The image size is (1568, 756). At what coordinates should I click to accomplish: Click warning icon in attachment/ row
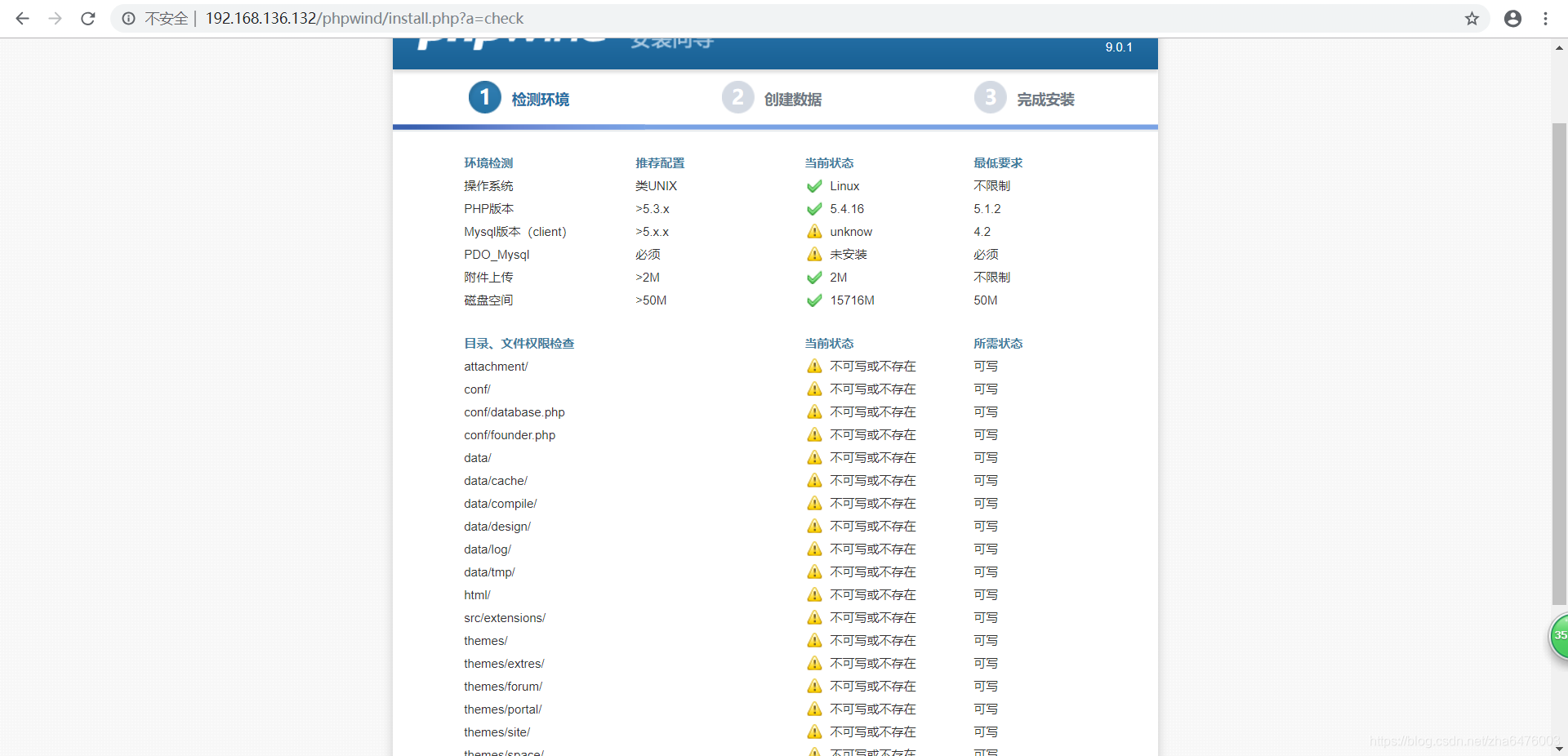(814, 367)
